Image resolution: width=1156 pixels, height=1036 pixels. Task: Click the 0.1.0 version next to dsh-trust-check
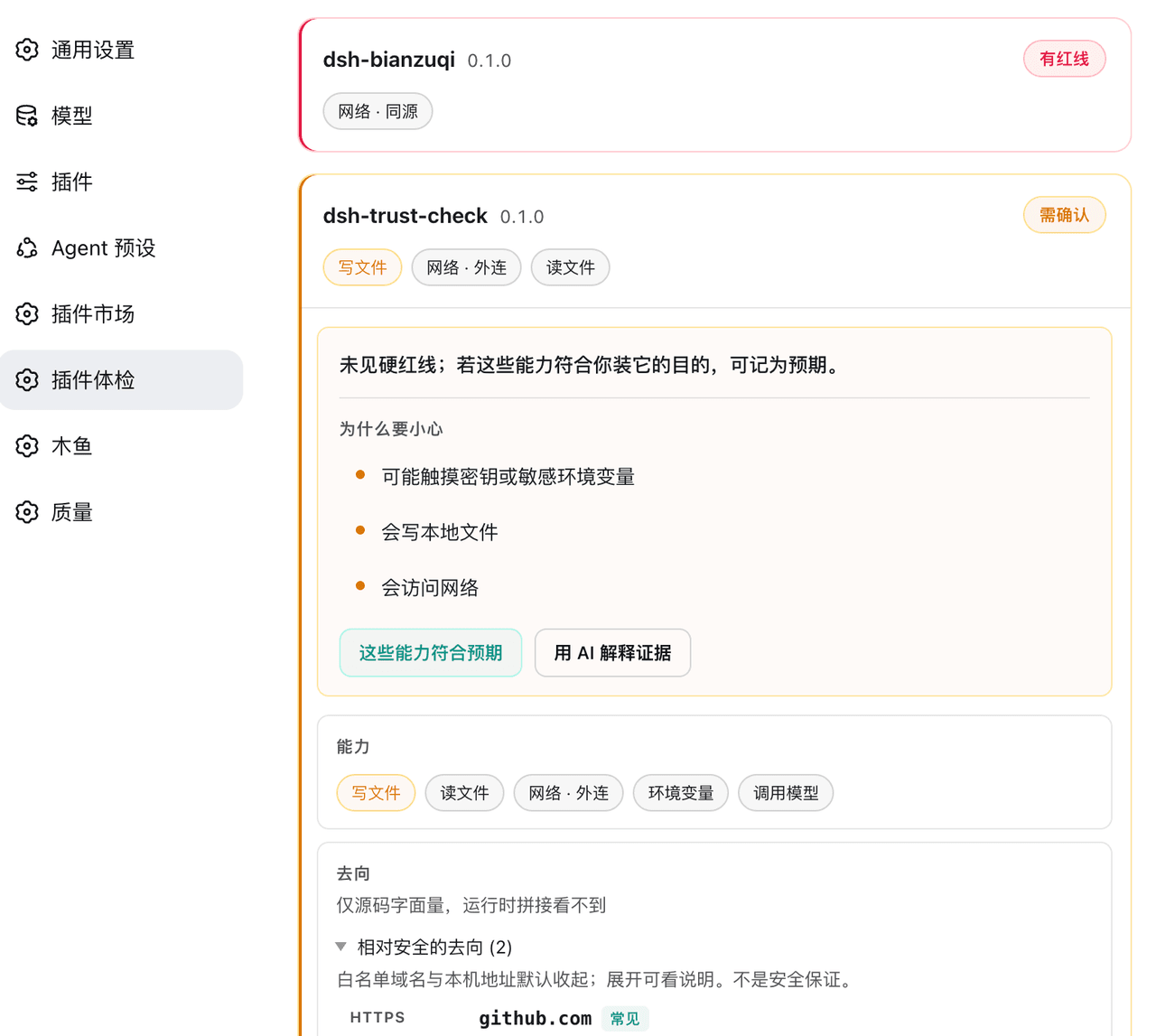pyautogui.click(x=522, y=217)
